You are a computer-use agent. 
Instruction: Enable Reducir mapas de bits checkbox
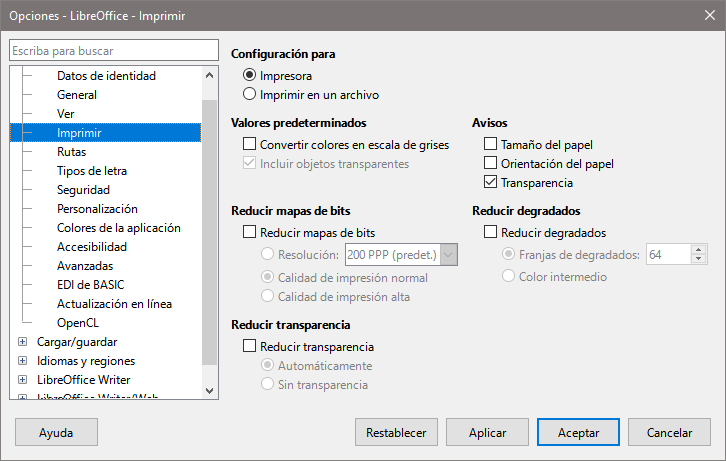250,232
